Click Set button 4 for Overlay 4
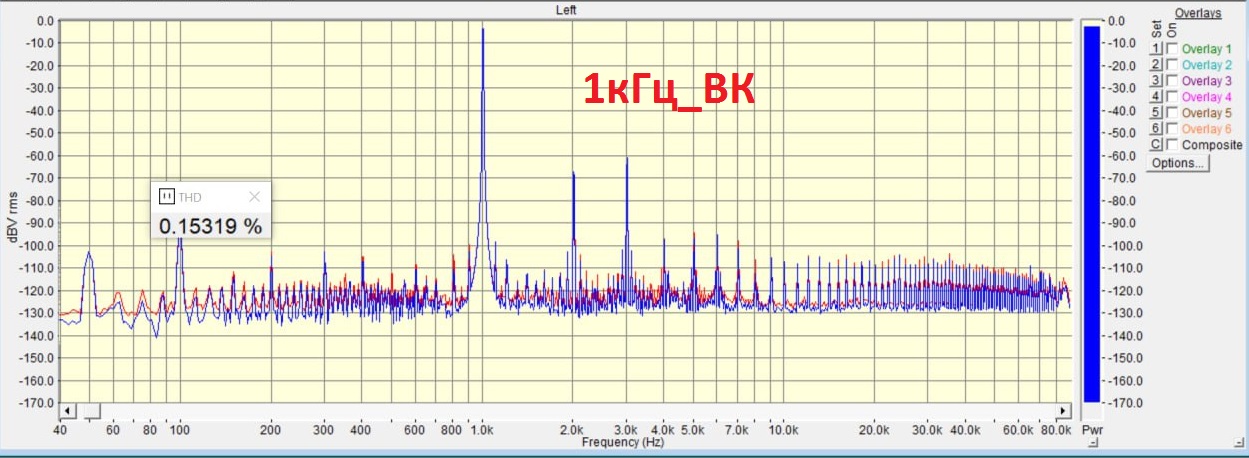 1155,97
